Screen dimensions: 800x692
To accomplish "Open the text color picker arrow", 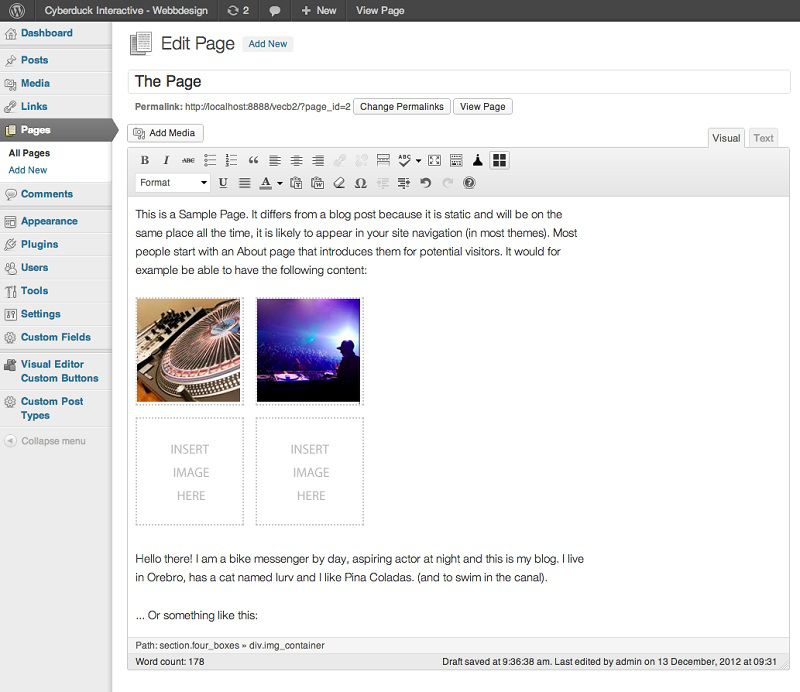I will pyautogui.click(x=280, y=183).
